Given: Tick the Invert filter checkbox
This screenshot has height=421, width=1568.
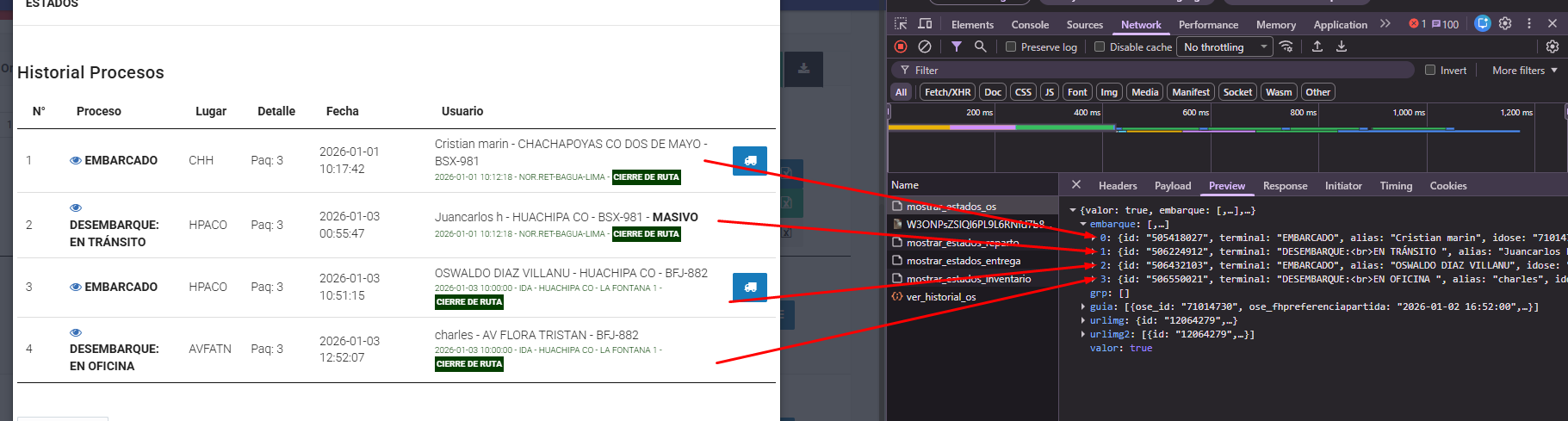Looking at the screenshot, I should click(1430, 71).
